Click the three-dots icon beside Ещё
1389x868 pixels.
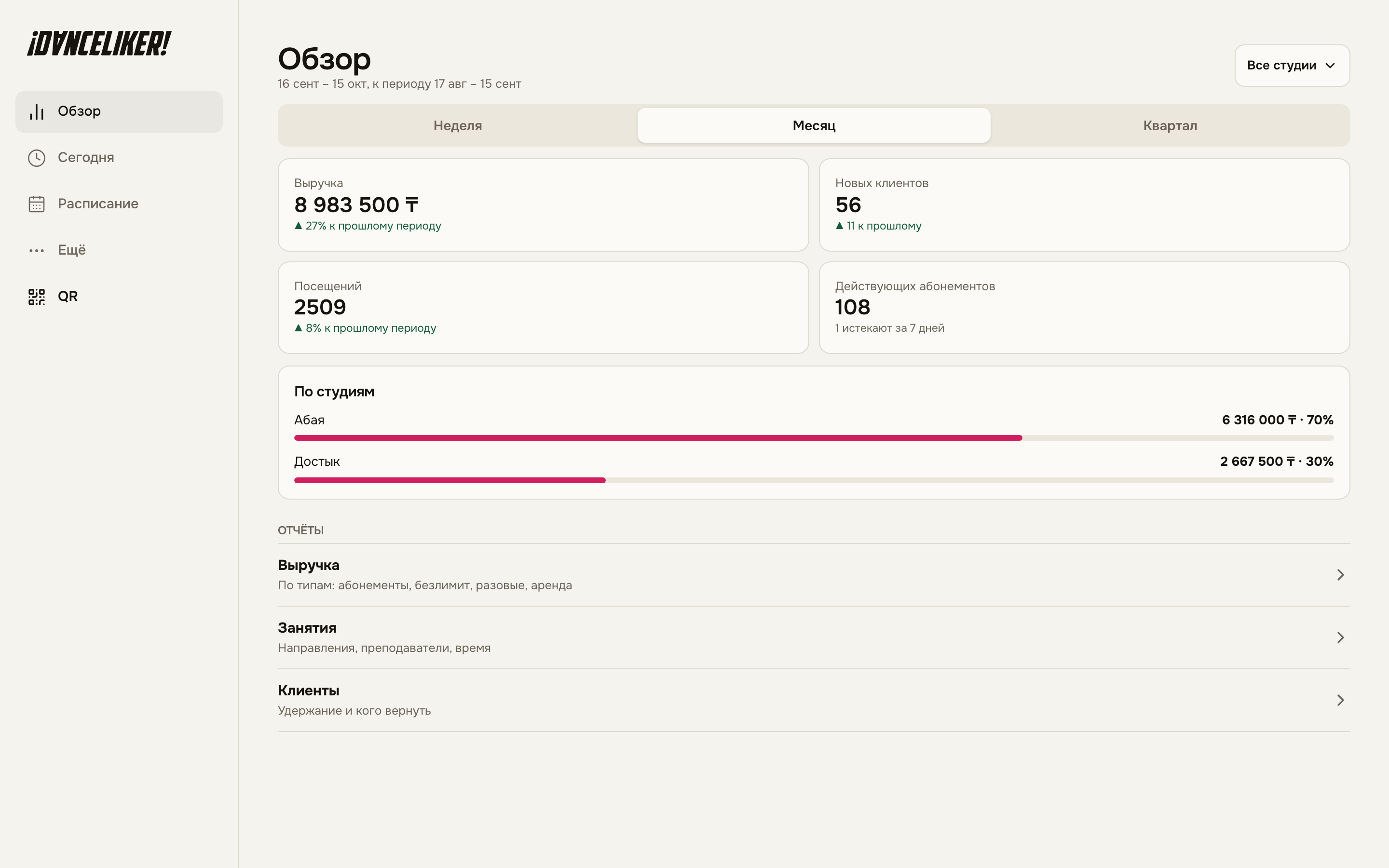pos(37,250)
